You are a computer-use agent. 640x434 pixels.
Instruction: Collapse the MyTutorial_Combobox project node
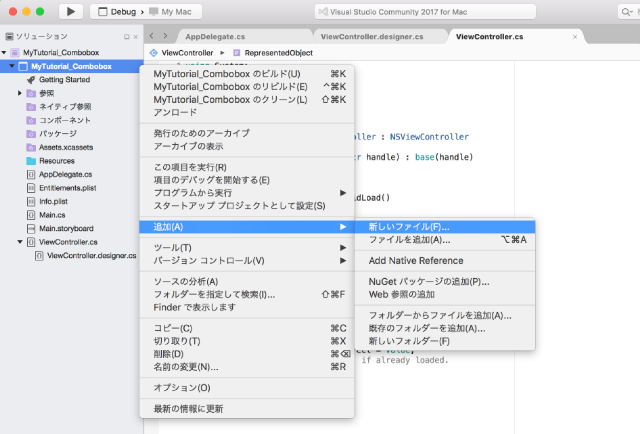coord(12,66)
